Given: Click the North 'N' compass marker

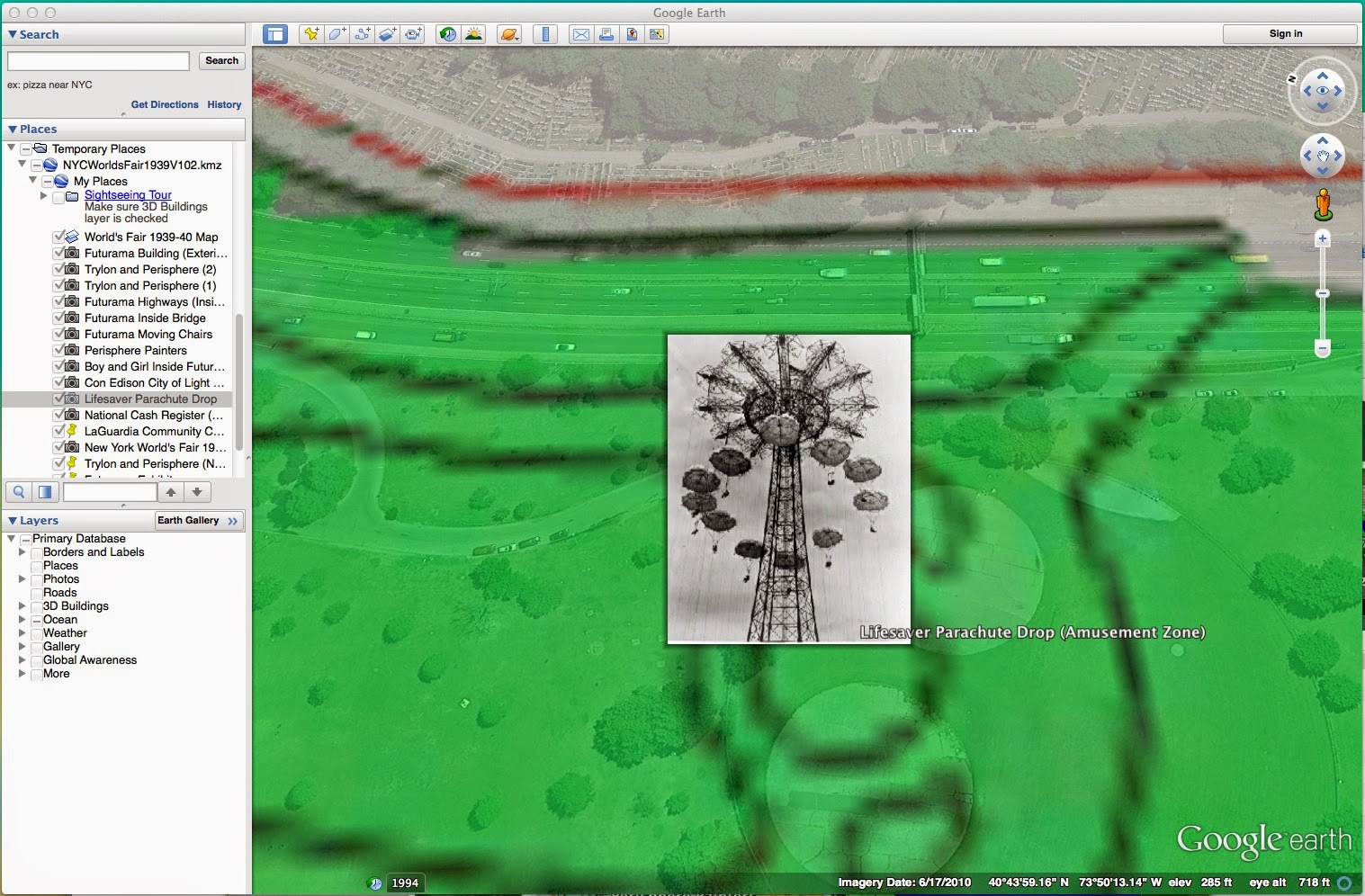Looking at the screenshot, I should pyautogui.click(x=1292, y=79).
